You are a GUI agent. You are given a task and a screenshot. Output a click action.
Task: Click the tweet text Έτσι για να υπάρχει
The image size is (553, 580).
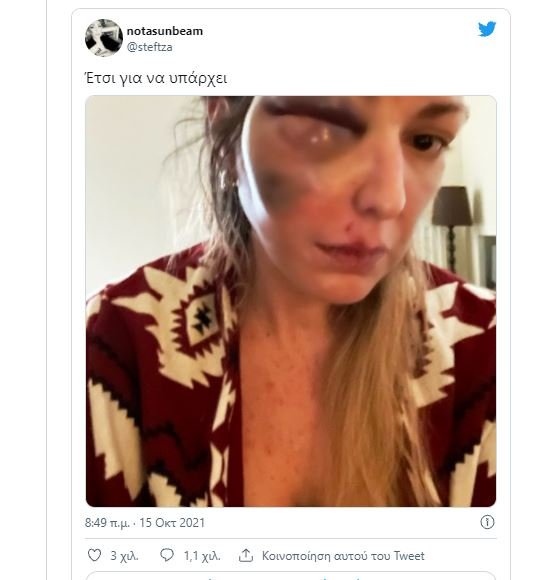click(x=156, y=78)
